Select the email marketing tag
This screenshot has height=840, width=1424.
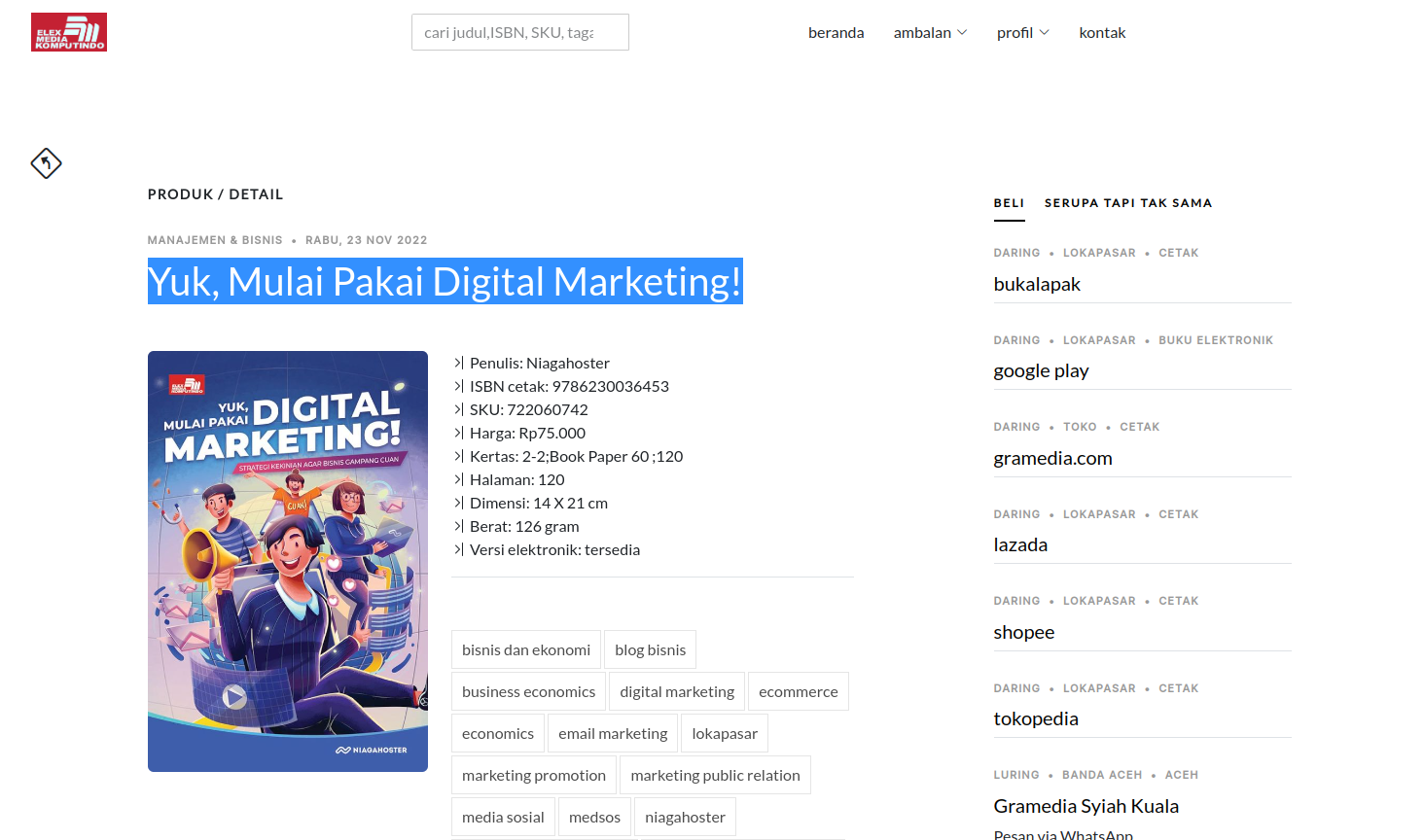pos(613,733)
